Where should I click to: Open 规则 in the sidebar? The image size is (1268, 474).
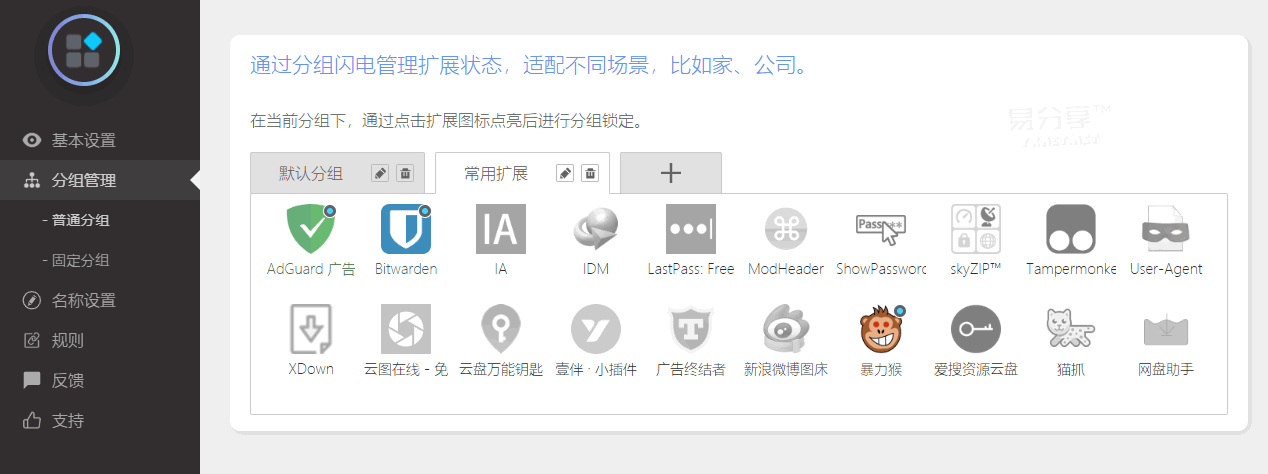tap(100, 340)
